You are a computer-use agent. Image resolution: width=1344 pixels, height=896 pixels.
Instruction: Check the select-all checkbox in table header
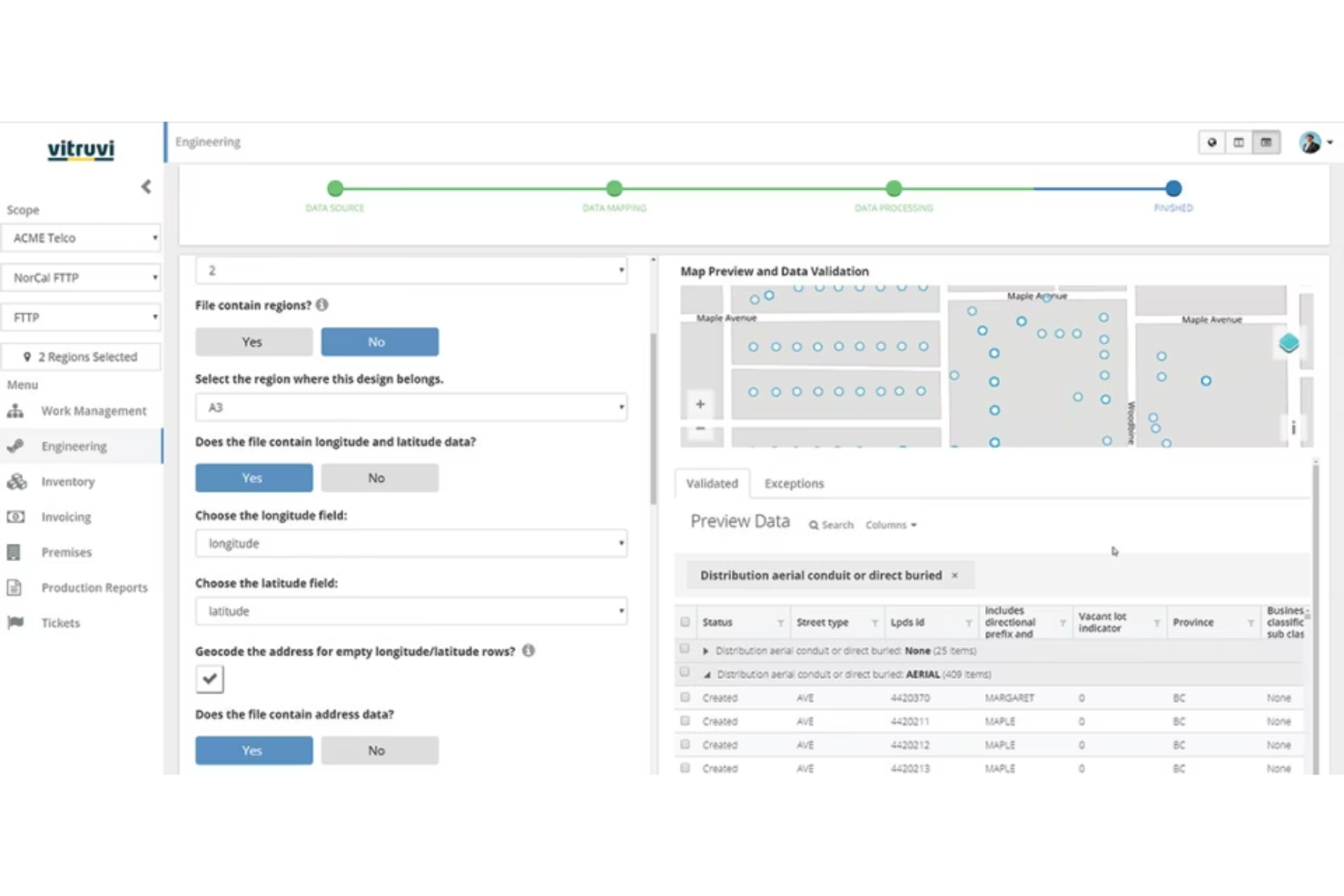(x=685, y=622)
